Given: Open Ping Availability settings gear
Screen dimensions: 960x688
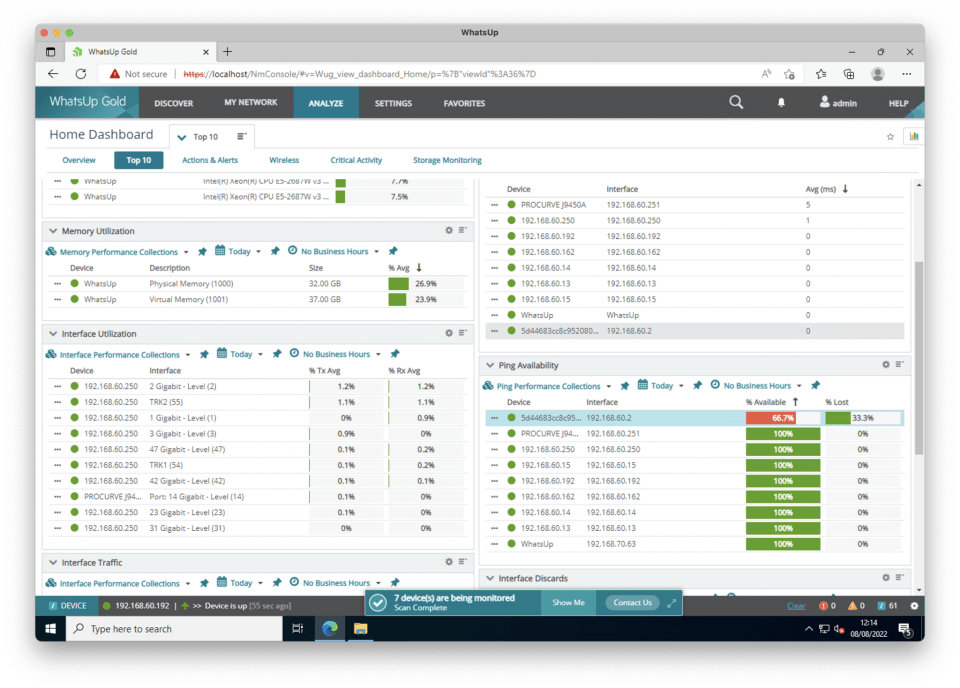Looking at the screenshot, I should [886, 365].
